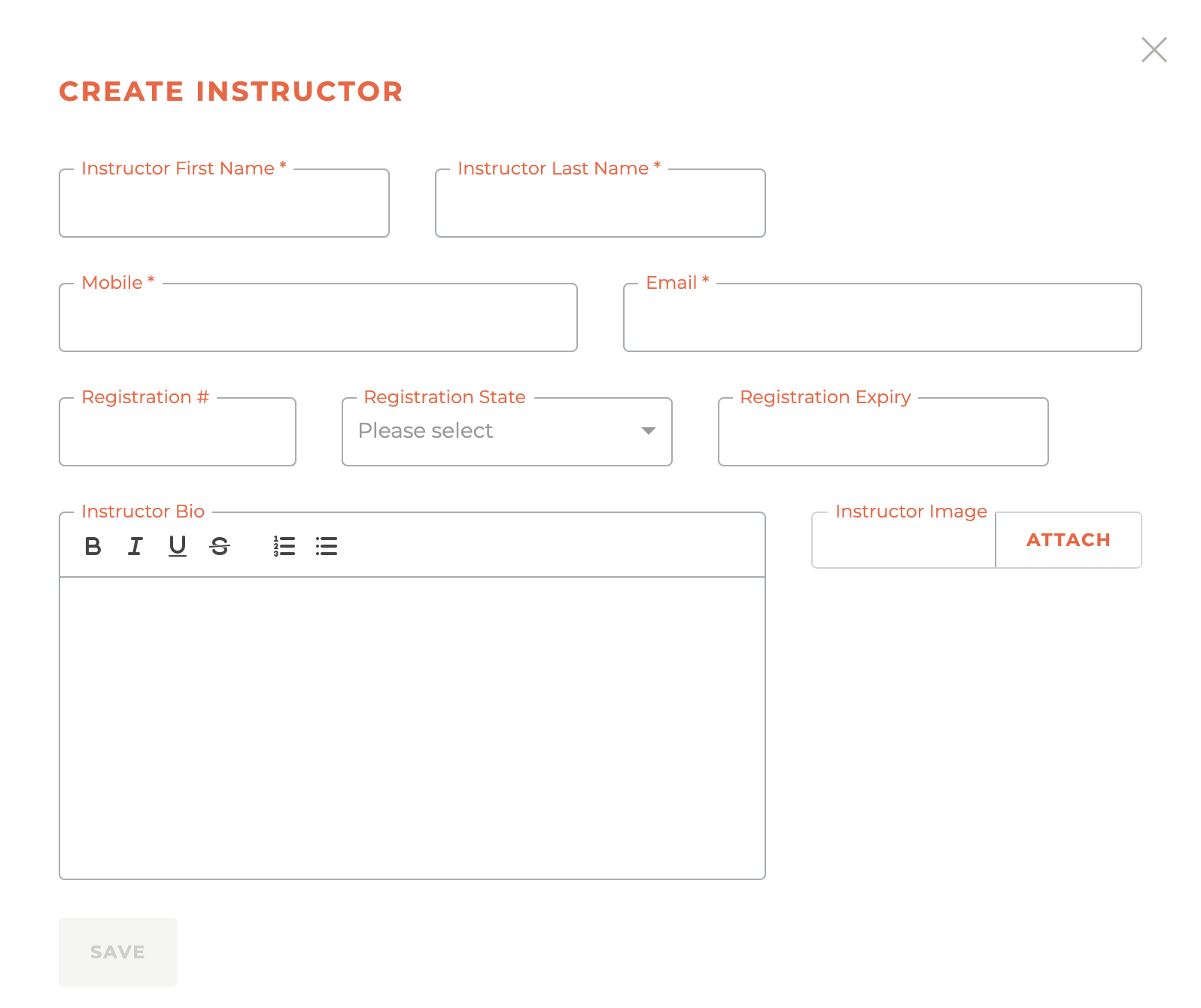
Task: Open the Registration Expiry field
Action: [x=883, y=433]
